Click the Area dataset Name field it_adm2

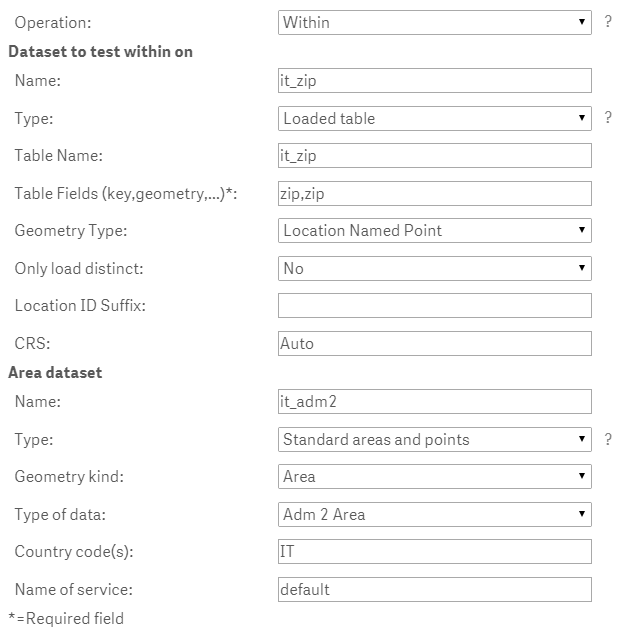click(x=434, y=401)
